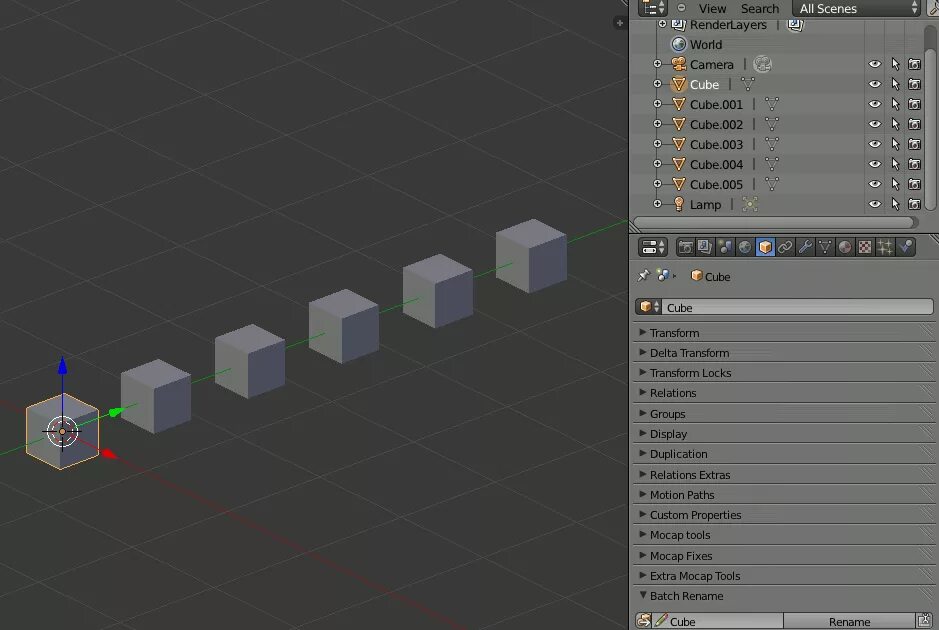The height and width of the screenshot is (630, 939).
Task: Open the Object Data triangle tab
Action: [x=825, y=247]
